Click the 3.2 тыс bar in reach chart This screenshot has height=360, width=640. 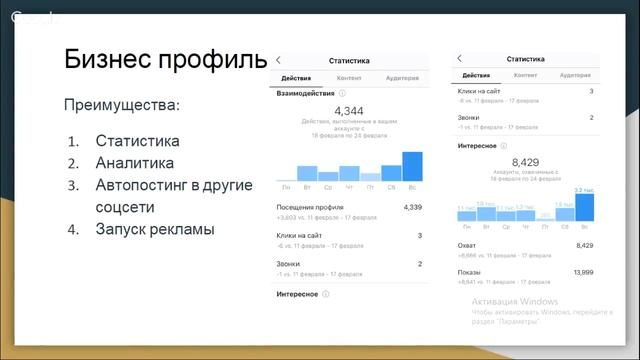pyautogui.click(x=584, y=207)
